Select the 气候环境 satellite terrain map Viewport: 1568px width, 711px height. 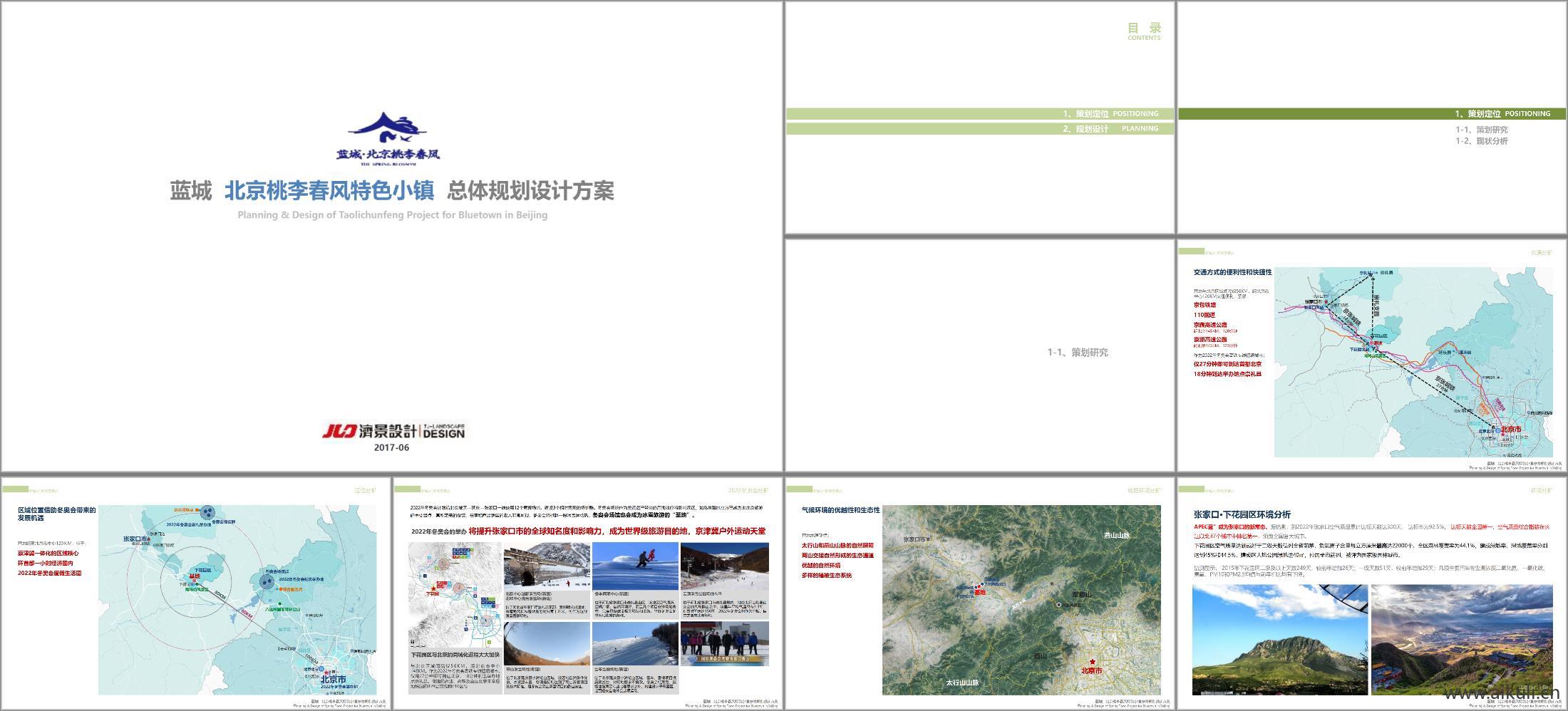coord(1021,600)
